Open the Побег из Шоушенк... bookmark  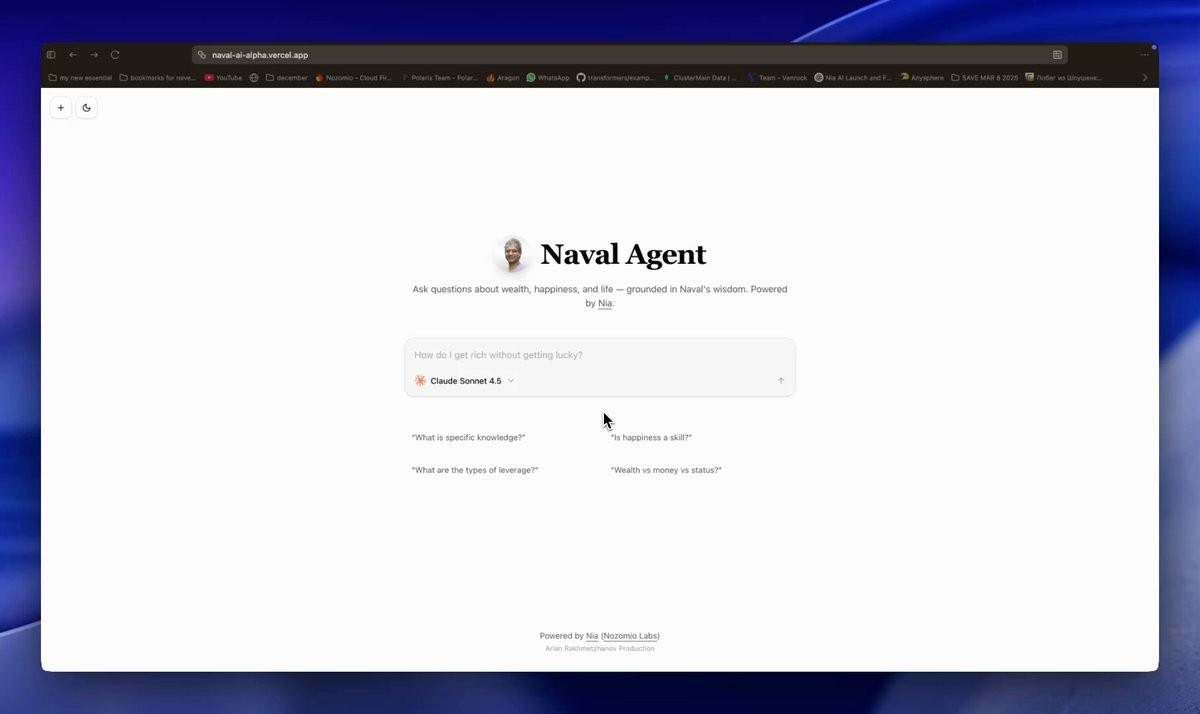(x=1063, y=77)
